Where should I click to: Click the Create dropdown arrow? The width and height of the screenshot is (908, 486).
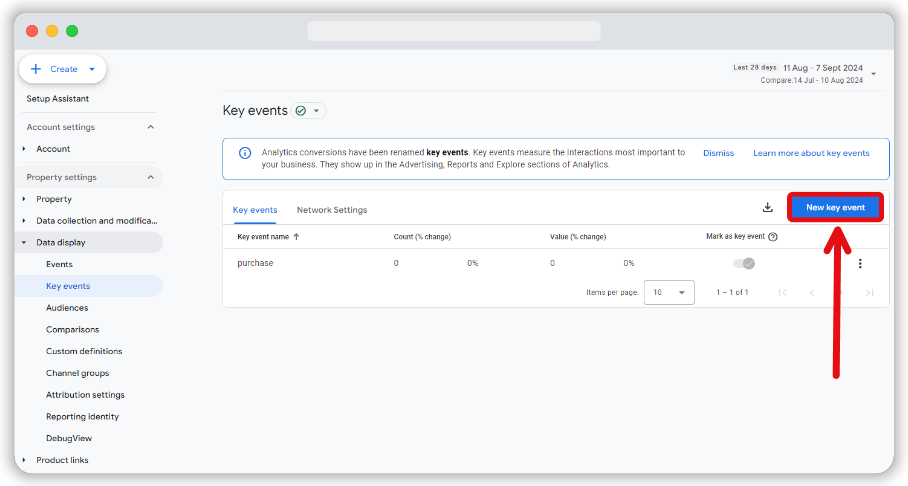click(x=92, y=69)
